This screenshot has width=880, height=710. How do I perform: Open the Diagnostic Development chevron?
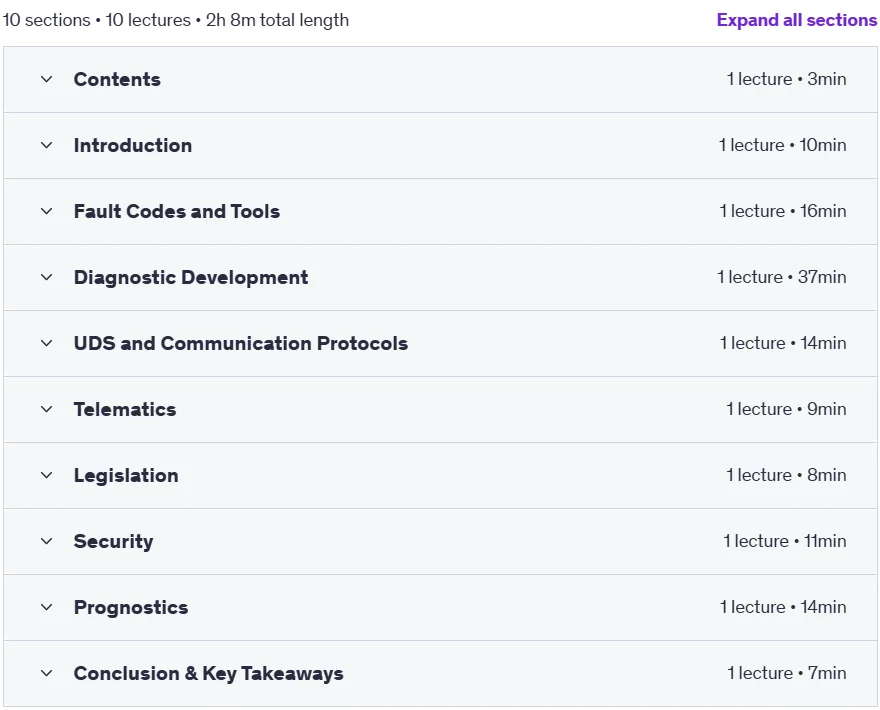47,277
